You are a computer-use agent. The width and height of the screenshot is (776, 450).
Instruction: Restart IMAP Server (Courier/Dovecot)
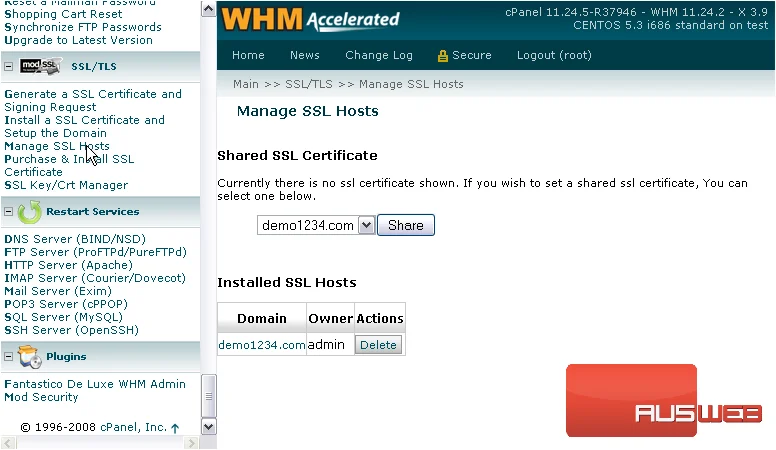pyautogui.click(x=95, y=278)
